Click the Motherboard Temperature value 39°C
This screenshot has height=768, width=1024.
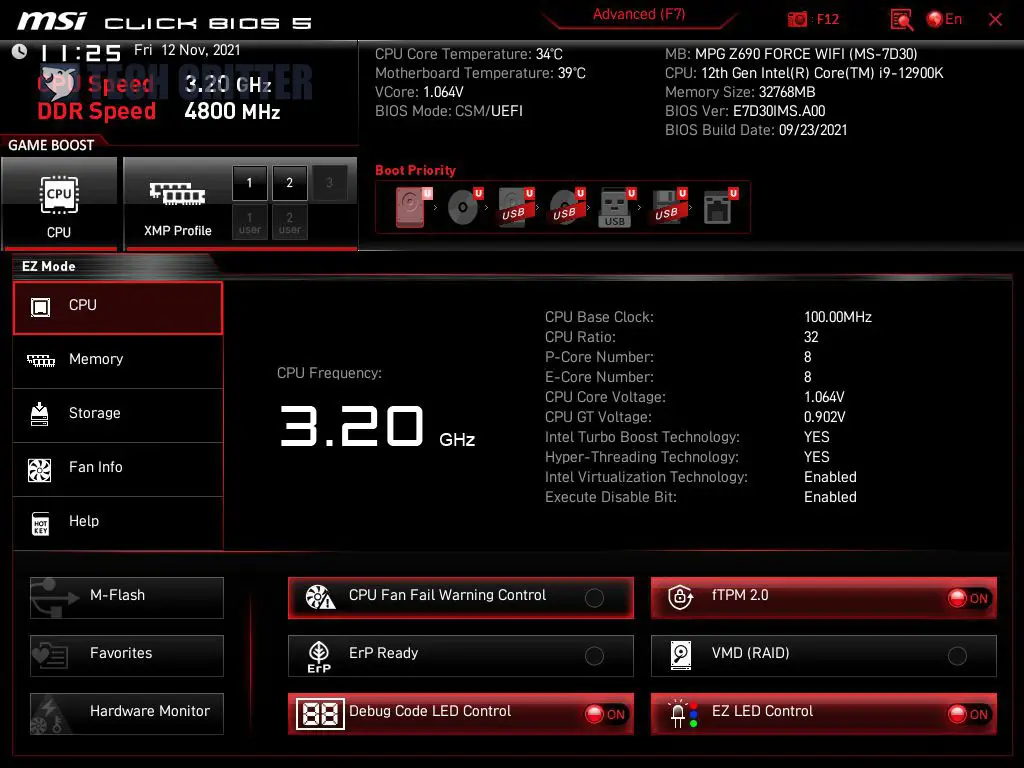pyautogui.click(x=571, y=73)
